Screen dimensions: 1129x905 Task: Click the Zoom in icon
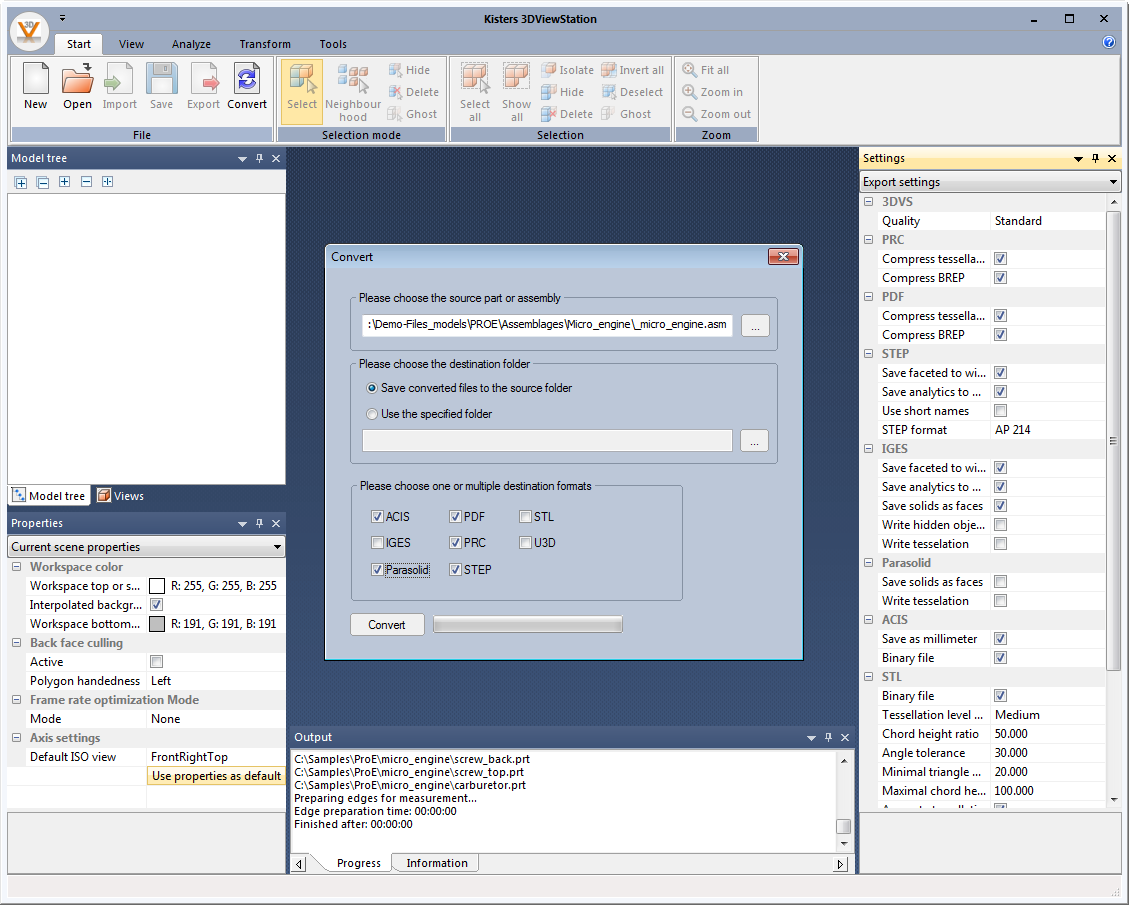[712, 92]
